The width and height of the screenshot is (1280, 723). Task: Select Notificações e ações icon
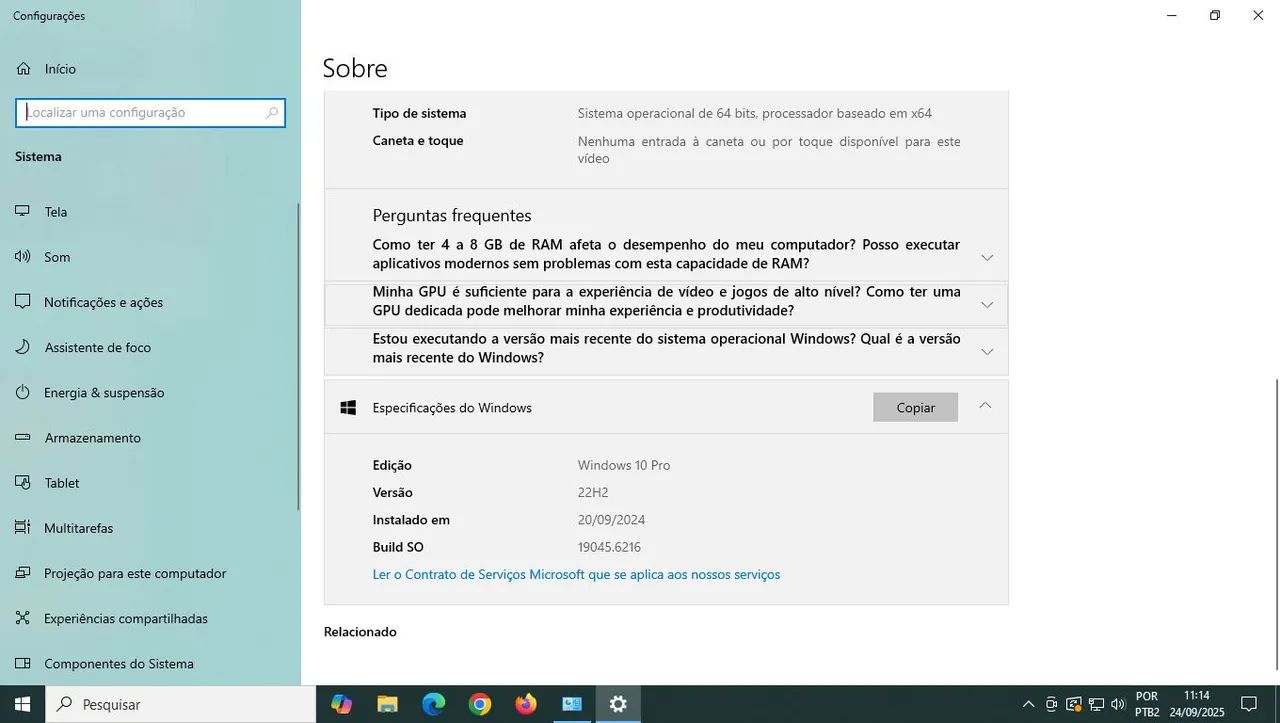coord(23,302)
